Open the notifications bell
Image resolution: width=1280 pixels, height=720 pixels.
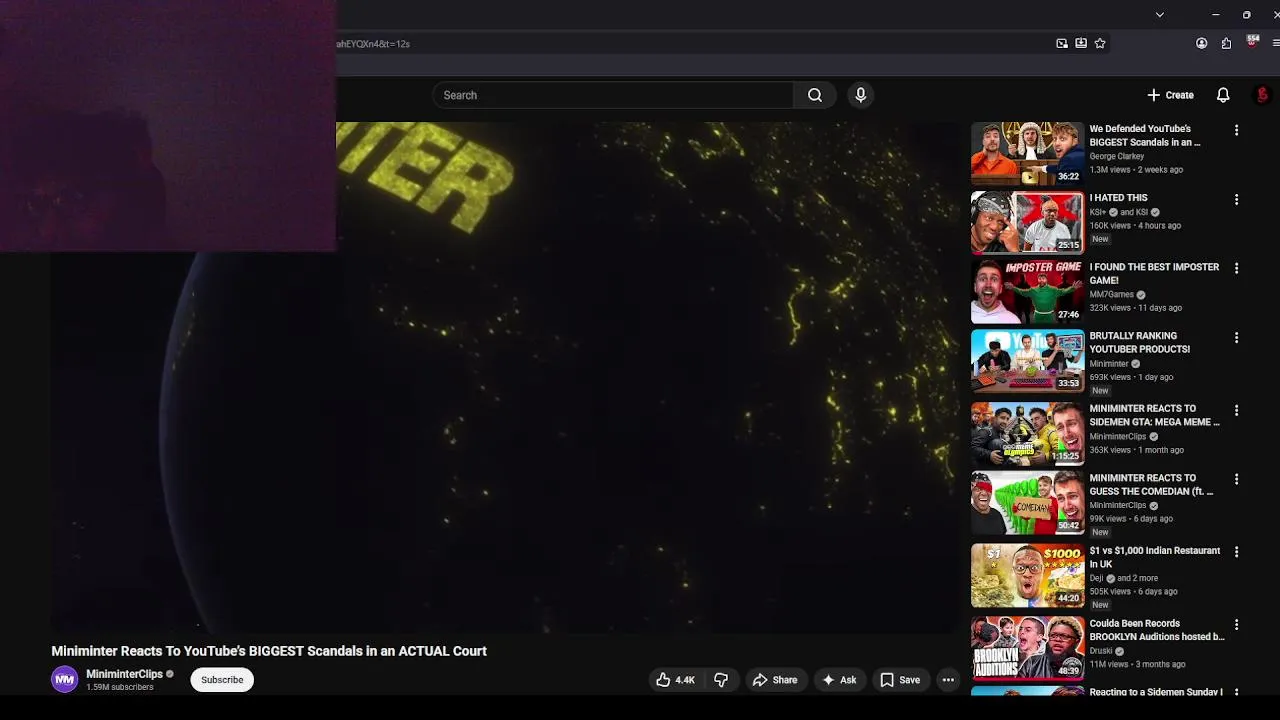(x=1222, y=95)
